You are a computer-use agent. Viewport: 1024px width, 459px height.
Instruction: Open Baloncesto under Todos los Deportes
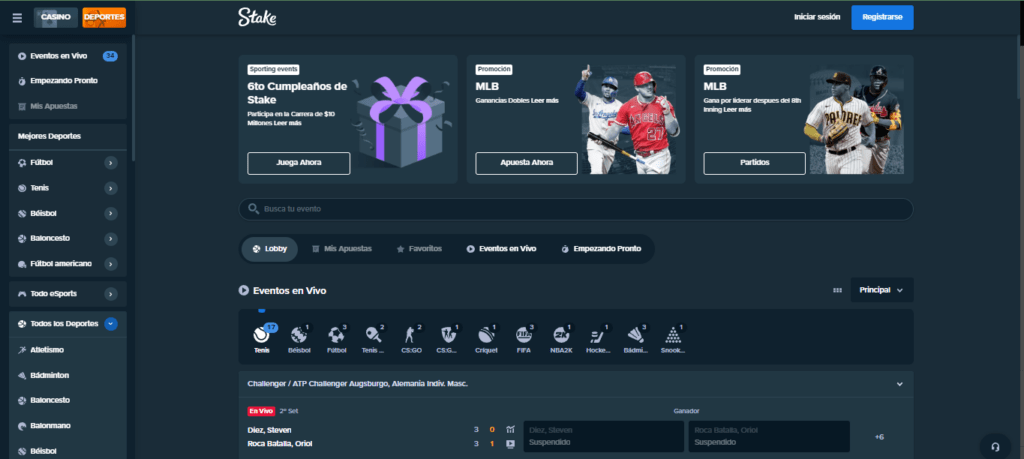pyautogui.click(x=68, y=400)
